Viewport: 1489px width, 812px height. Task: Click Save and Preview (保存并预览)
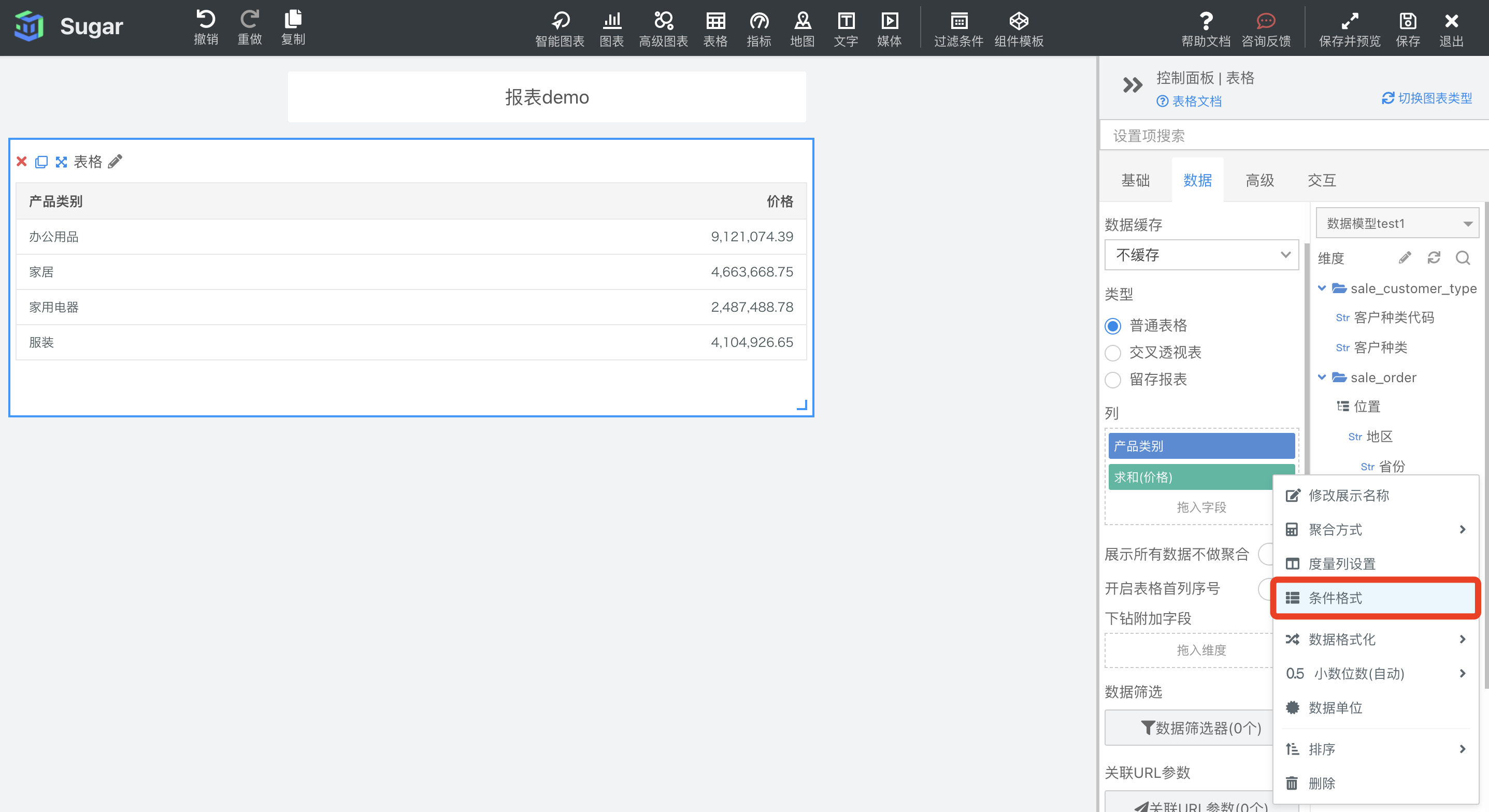(x=1350, y=29)
